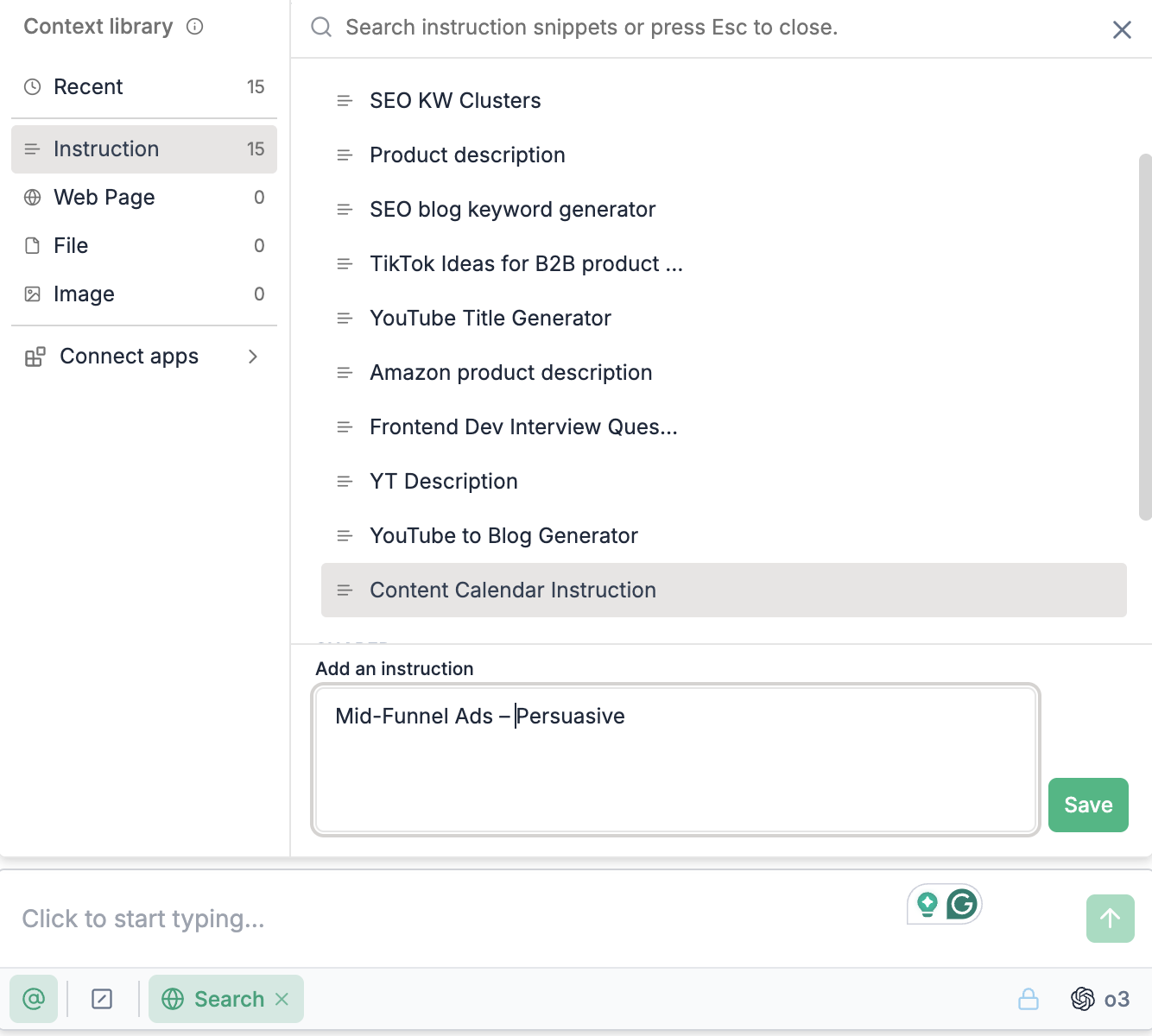Viewport: 1152px width, 1036px height.
Task: Select the YouTube Title Generator snippet
Action: 724,319
